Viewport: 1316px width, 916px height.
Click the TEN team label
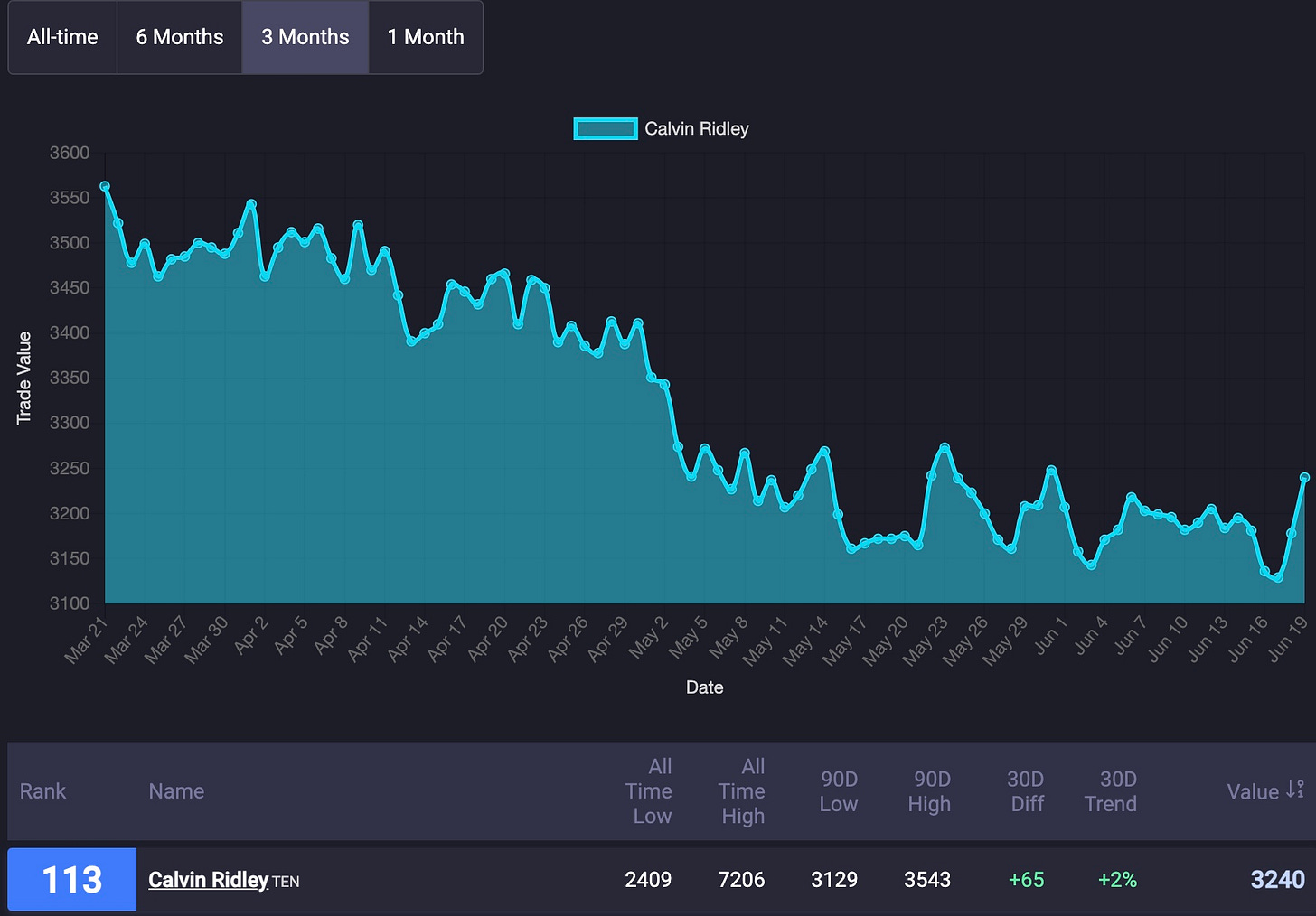point(286,882)
